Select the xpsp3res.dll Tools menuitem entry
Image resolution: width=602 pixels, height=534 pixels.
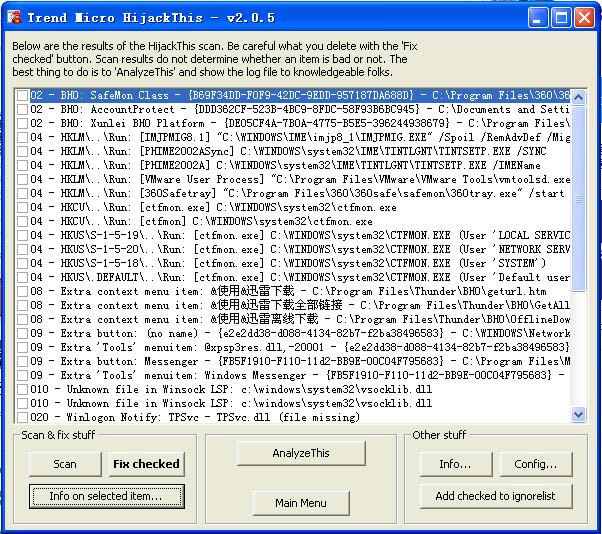(x=300, y=347)
